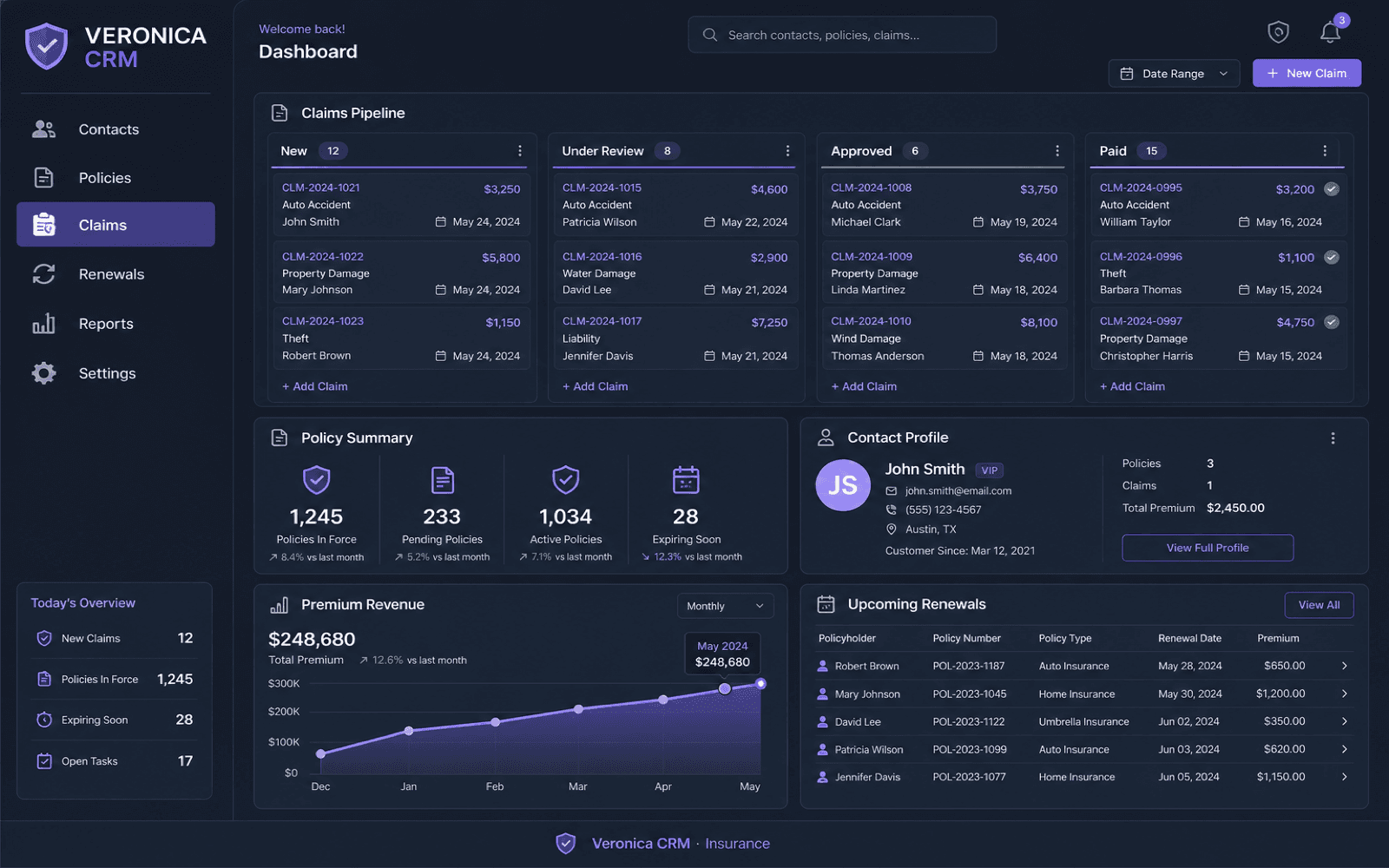Toggle paid checkmark on claim CLM-2024-0995
The height and width of the screenshot is (868, 1389).
[1331, 189]
